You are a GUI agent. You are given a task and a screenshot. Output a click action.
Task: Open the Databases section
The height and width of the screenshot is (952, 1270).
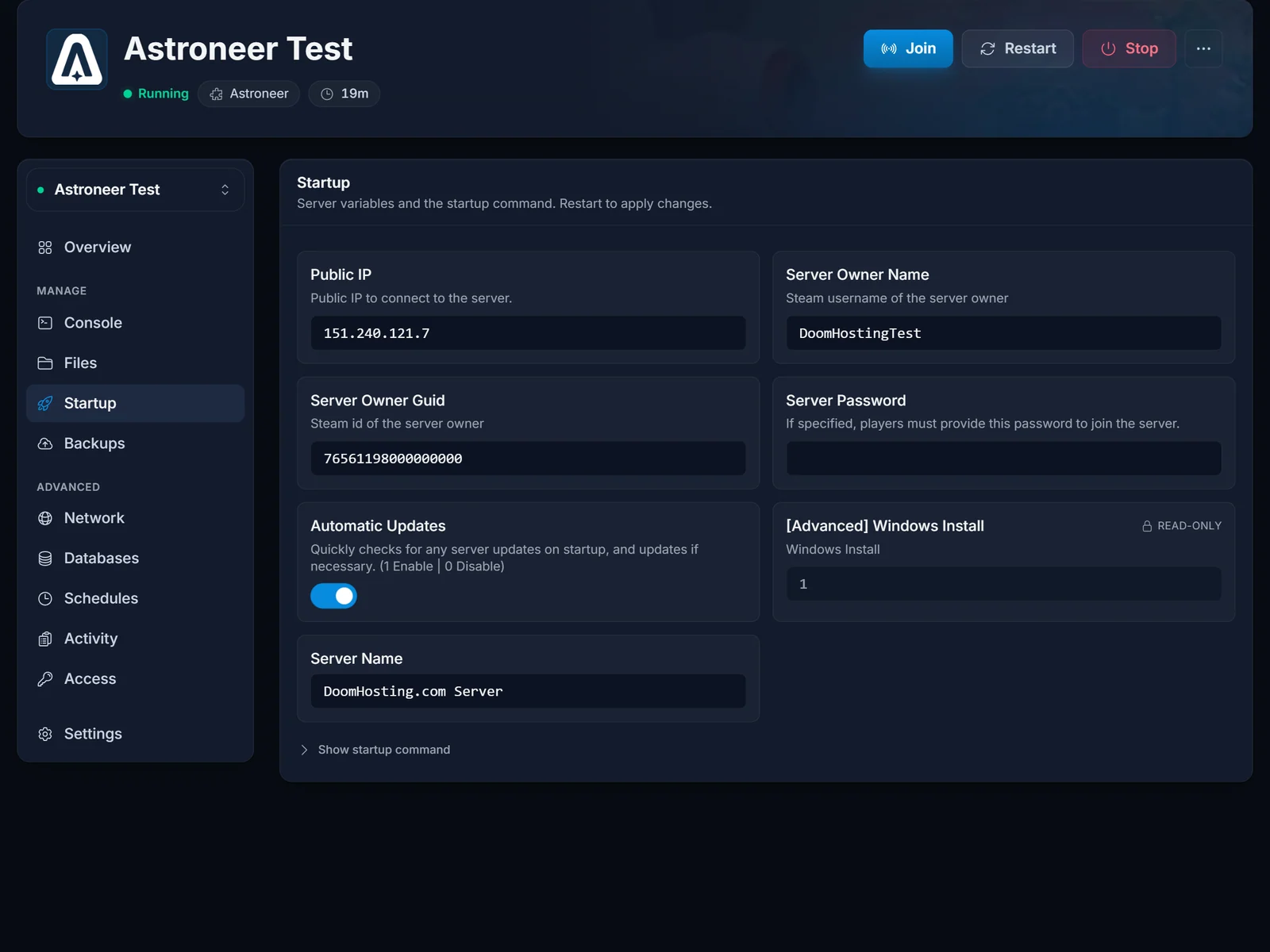tap(135, 559)
